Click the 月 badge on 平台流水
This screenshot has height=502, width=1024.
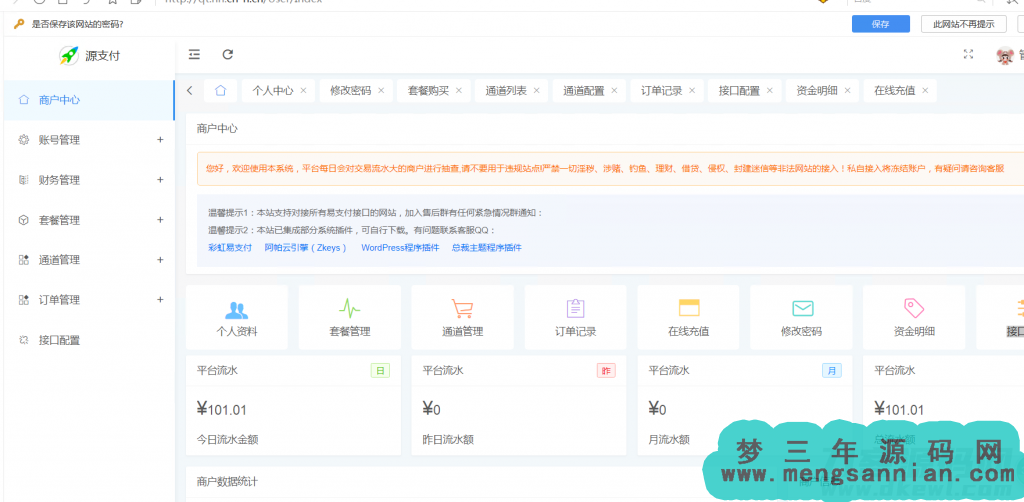tap(832, 371)
